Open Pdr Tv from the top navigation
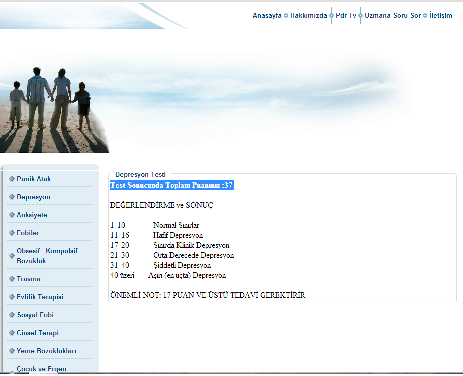 pyautogui.click(x=346, y=16)
